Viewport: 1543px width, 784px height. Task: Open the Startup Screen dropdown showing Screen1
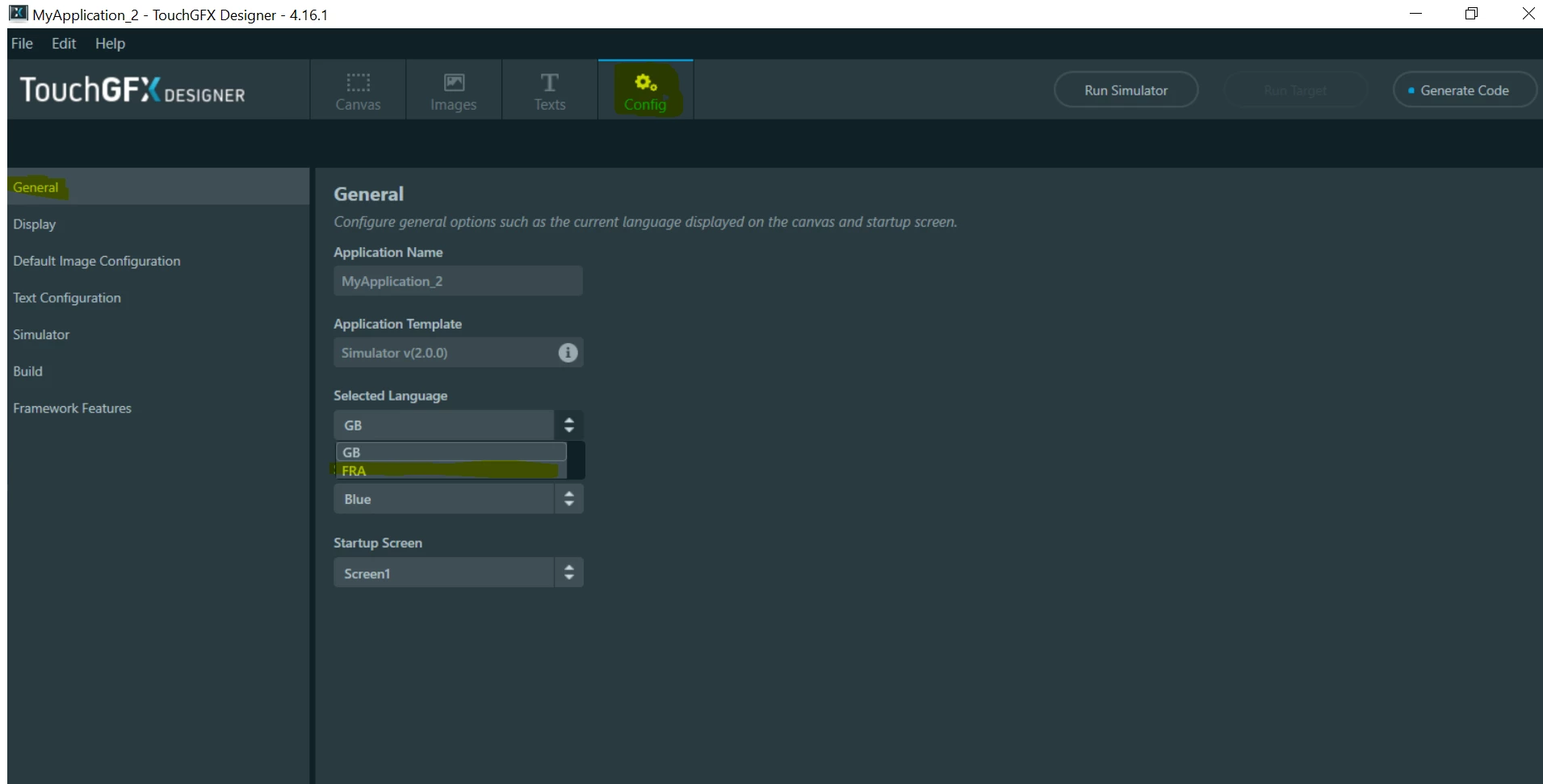click(x=458, y=573)
